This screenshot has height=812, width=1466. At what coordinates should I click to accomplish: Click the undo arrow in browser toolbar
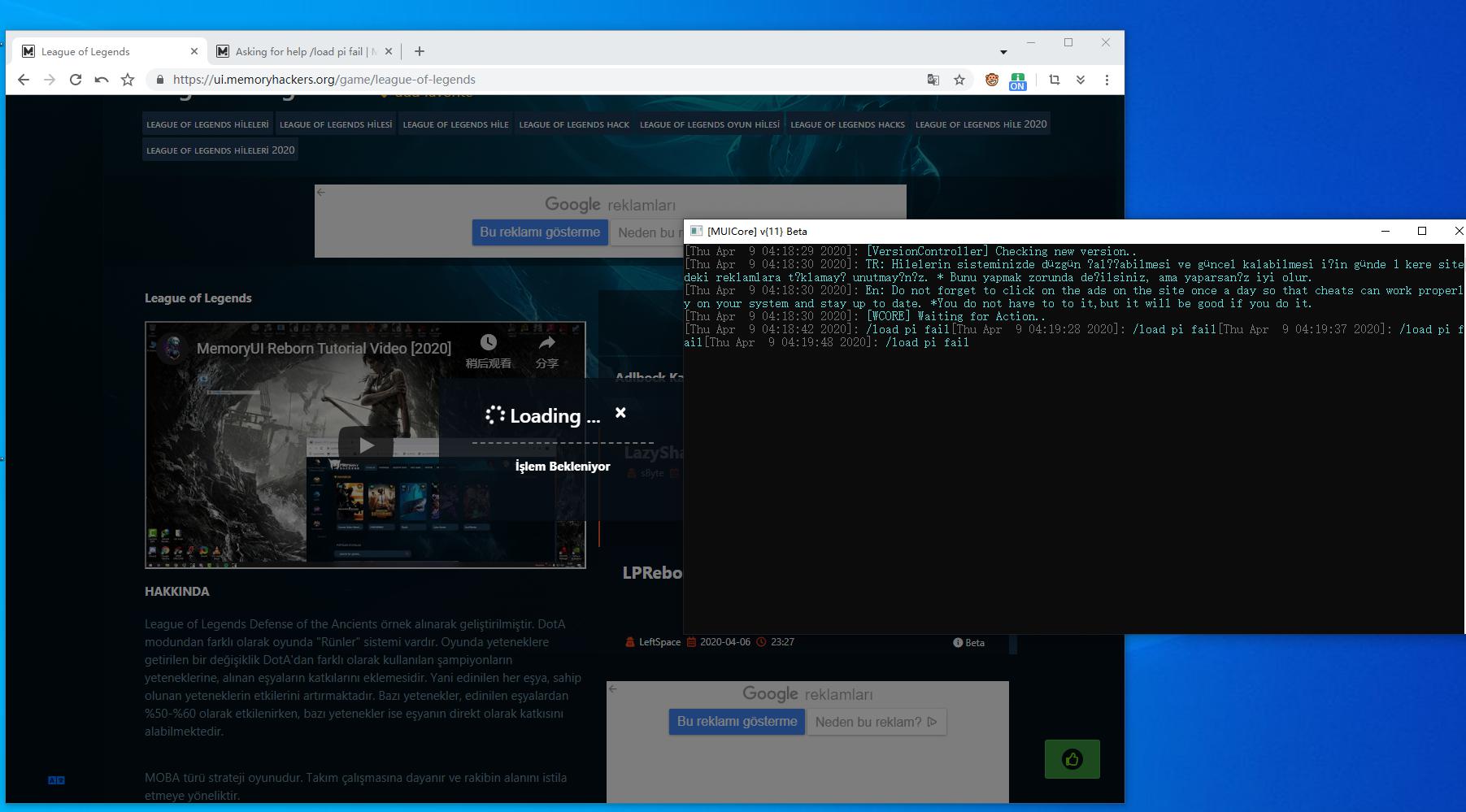[102, 80]
